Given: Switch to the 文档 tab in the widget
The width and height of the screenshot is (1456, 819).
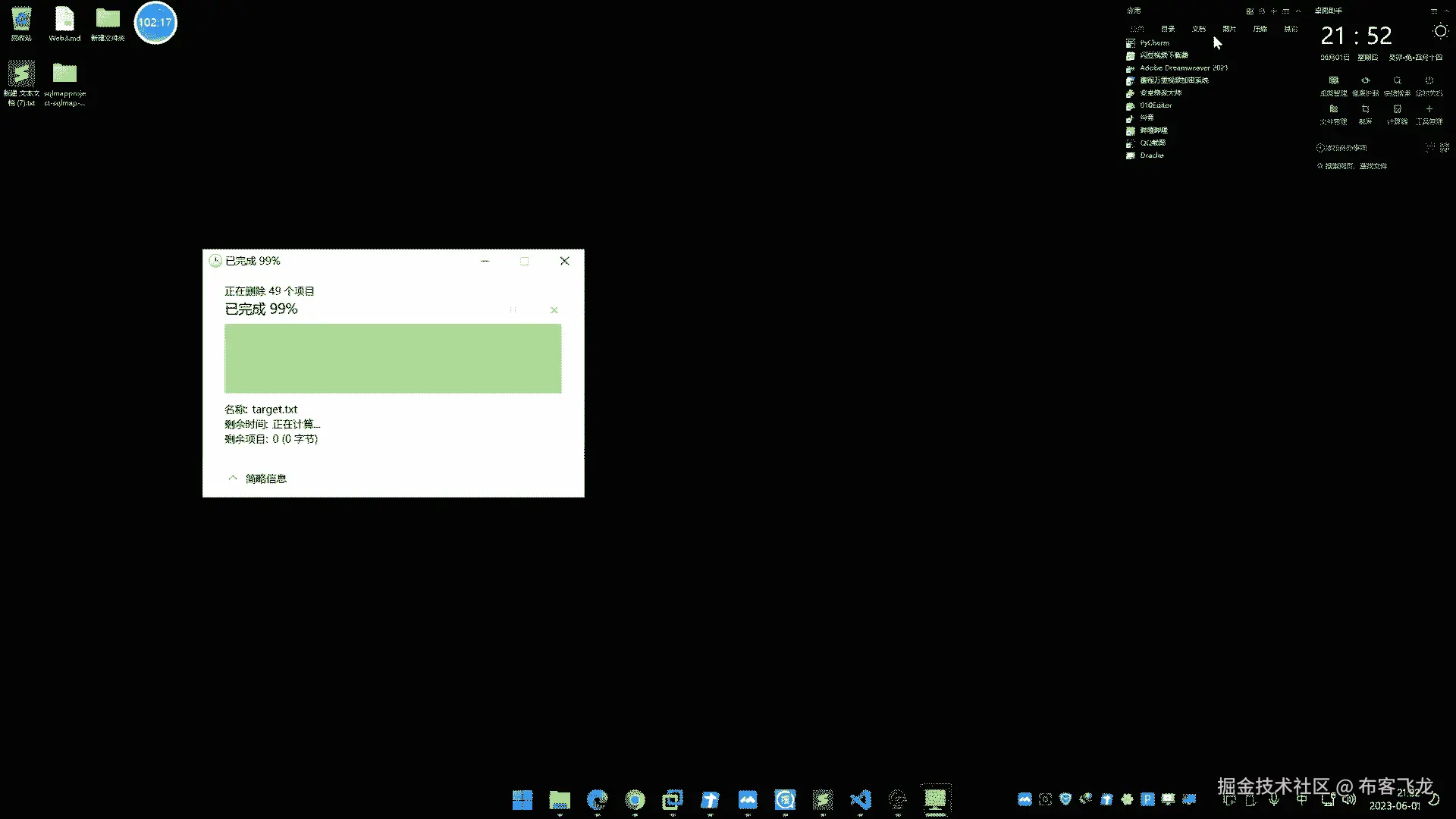Looking at the screenshot, I should (x=1199, y=29).
